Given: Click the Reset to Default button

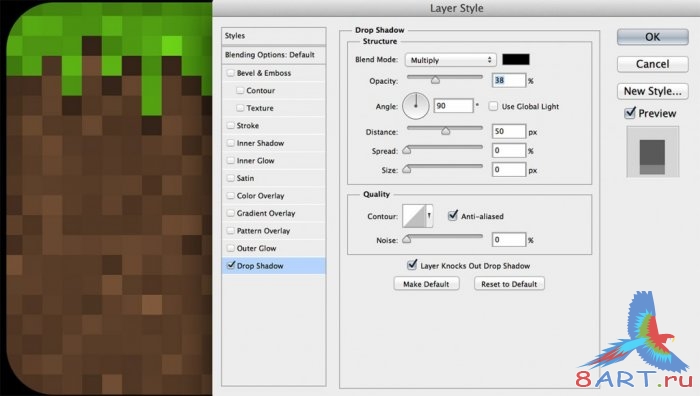Looking at the screenshot, I should pos(509,284).
